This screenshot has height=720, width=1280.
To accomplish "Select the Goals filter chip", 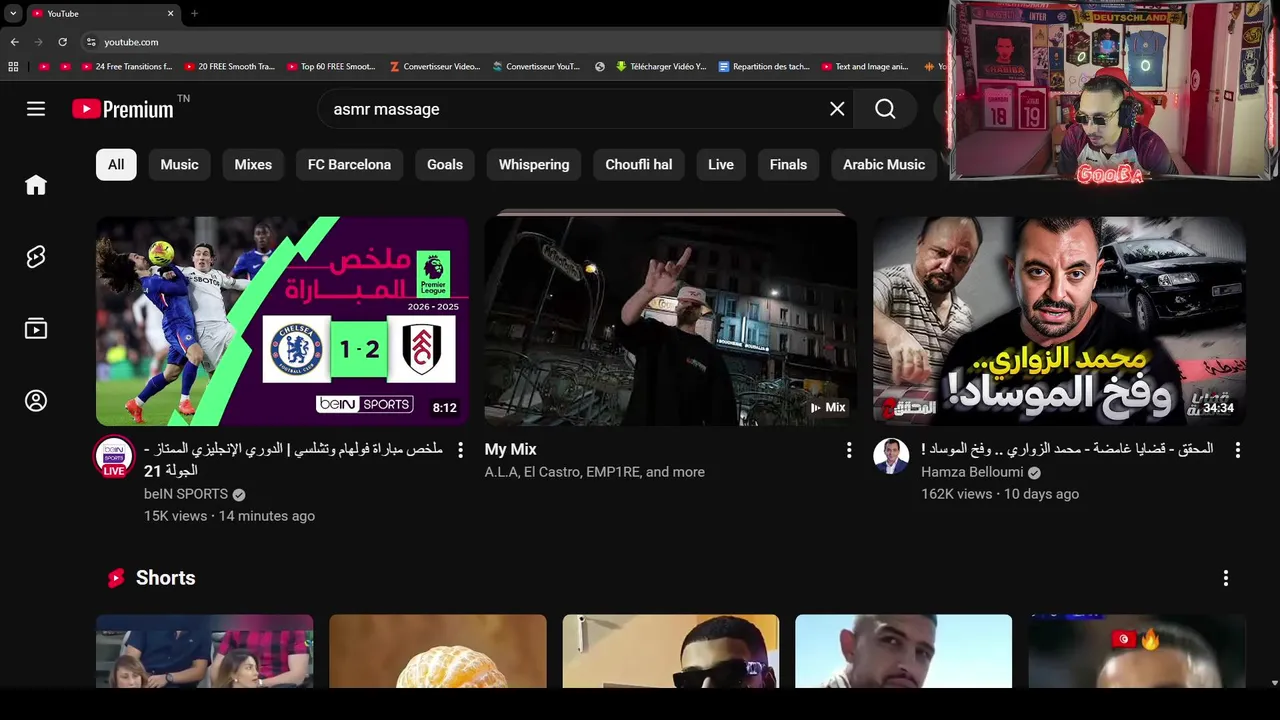I will click(445, 165).
